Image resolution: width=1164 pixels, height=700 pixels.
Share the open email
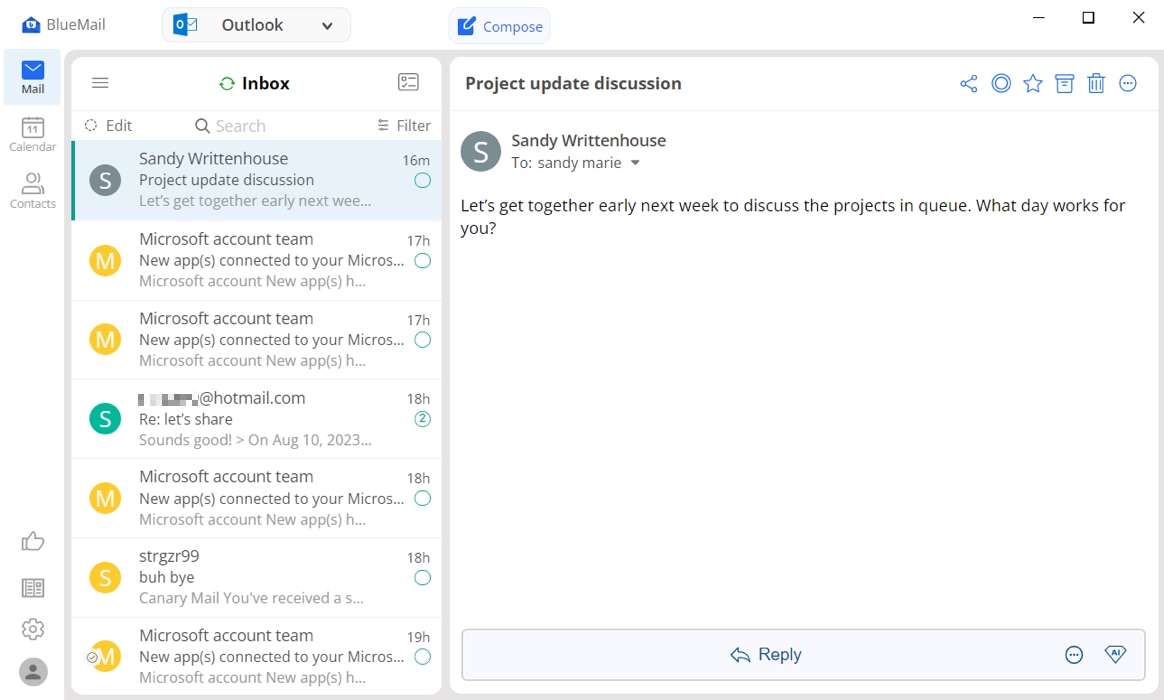[968, 84]
